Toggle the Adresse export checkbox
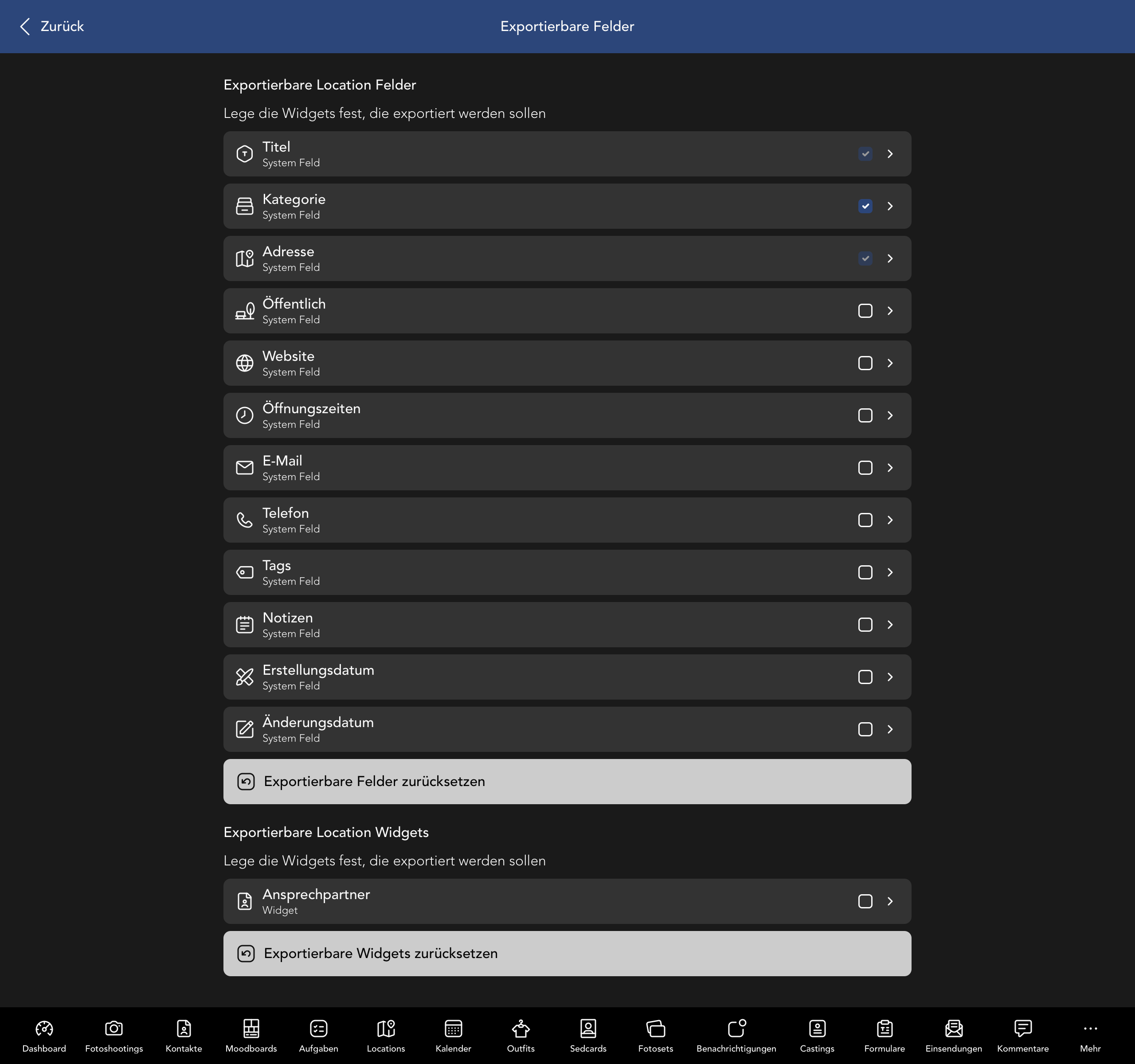Image resolution: width=1135 pixels, height=1064 pixels. [865, 258]
